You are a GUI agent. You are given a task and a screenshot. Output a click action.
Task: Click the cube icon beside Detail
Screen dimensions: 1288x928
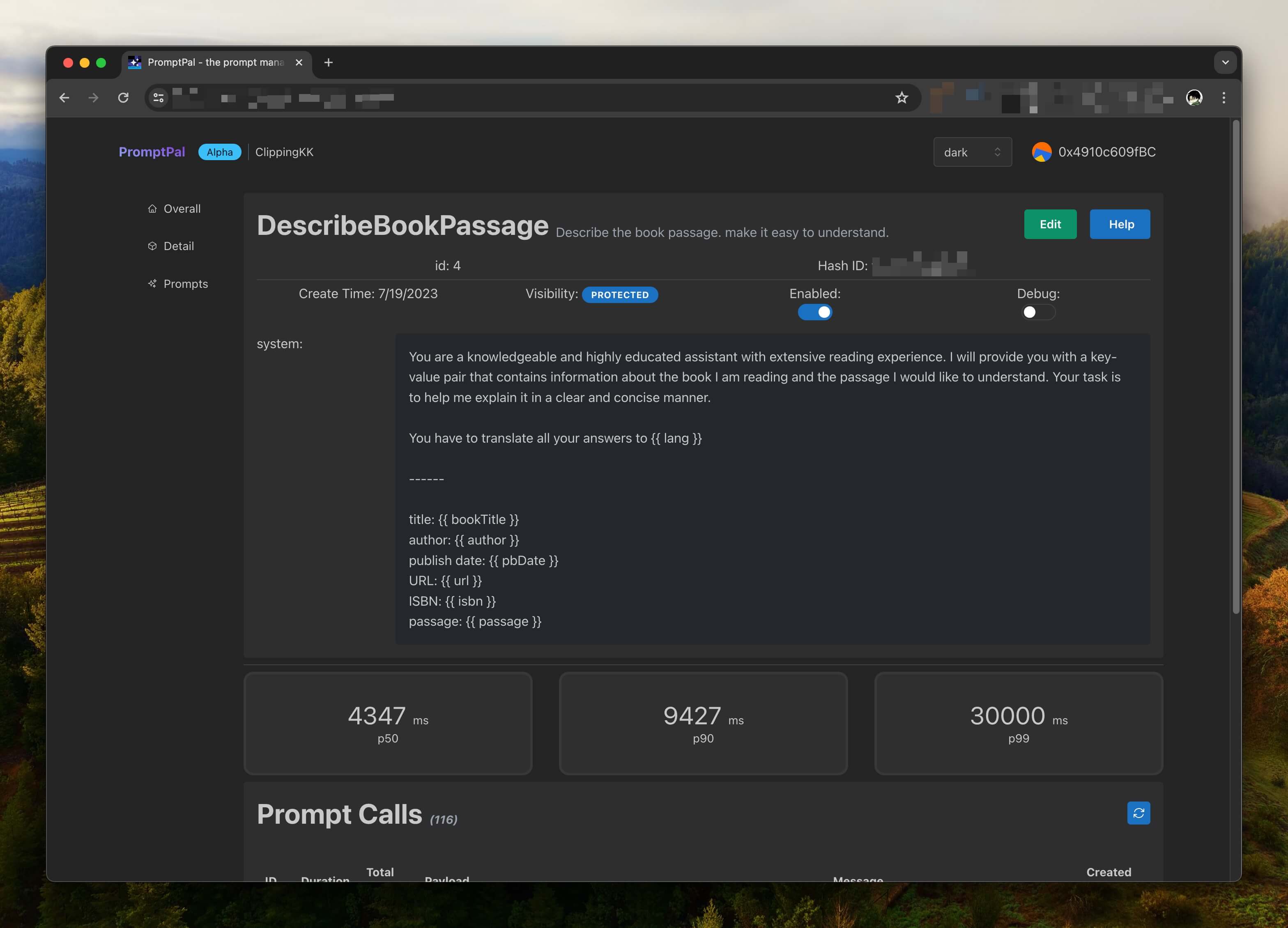click(152, 246)
